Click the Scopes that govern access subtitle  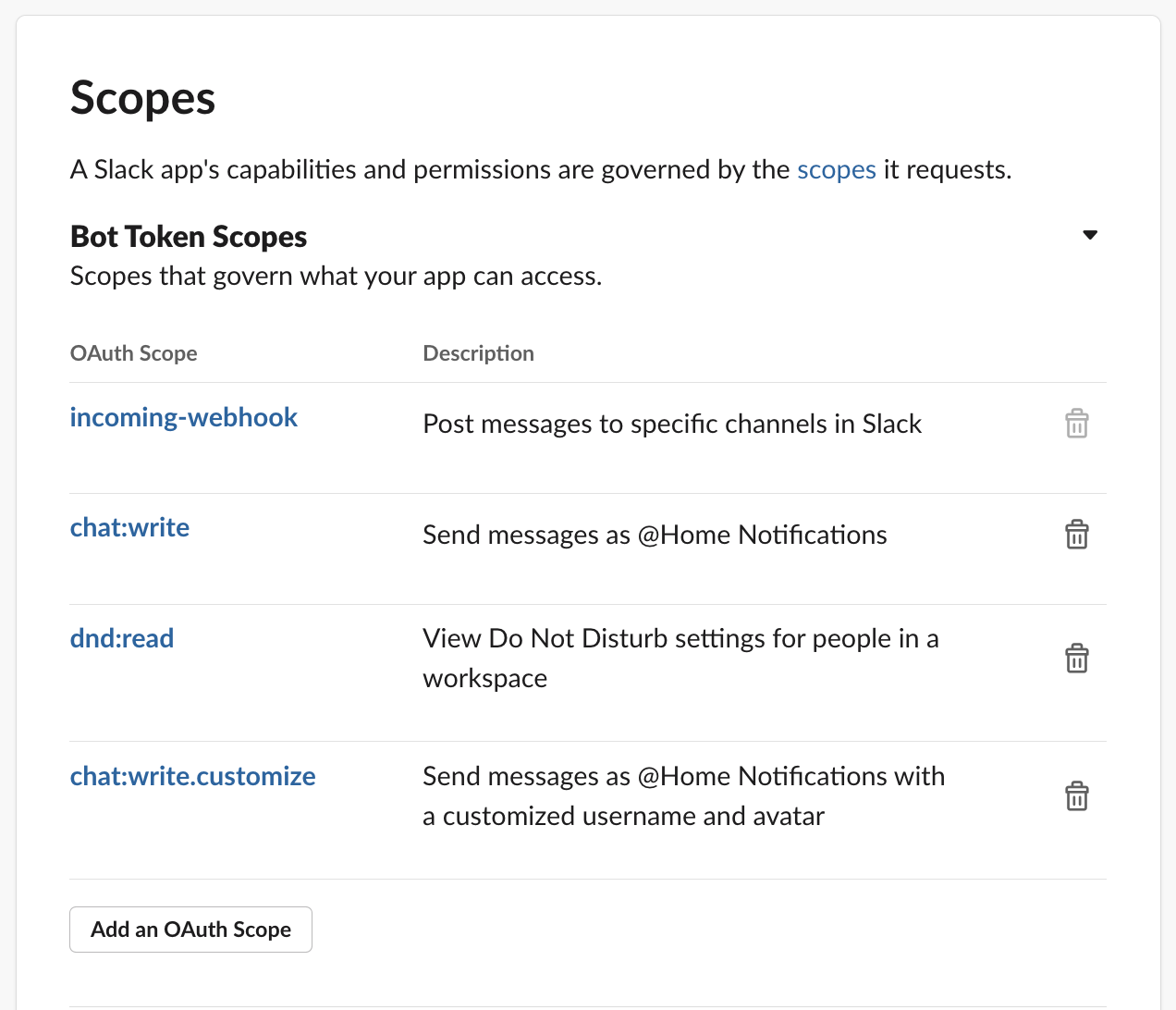[x=335, y=276]
